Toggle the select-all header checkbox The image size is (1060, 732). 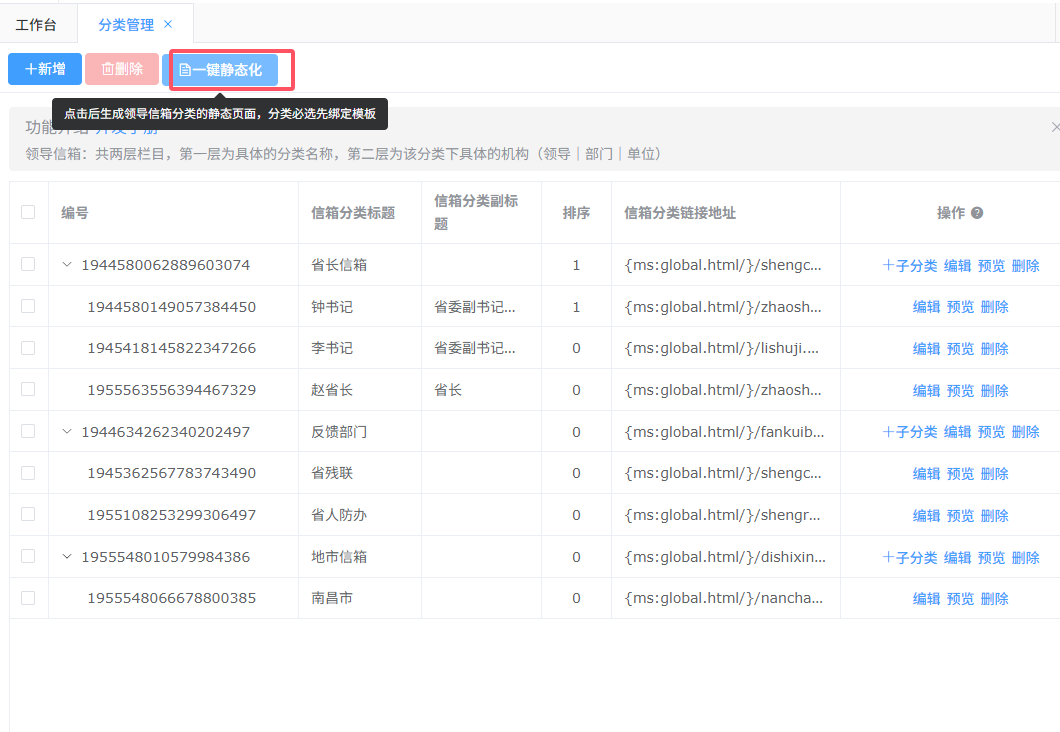point(28,212)
